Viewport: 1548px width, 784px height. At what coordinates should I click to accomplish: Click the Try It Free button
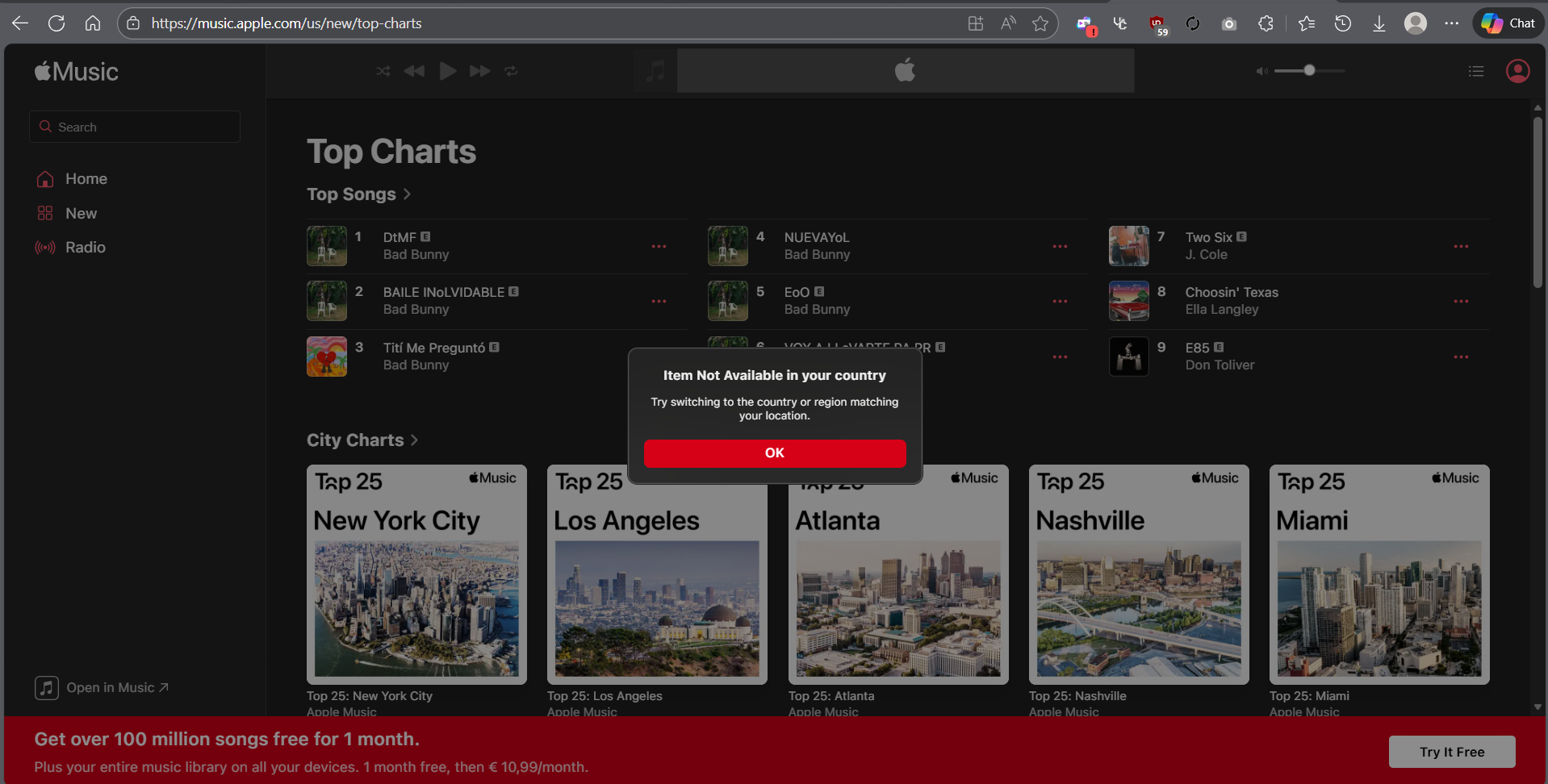(1451, 752)
